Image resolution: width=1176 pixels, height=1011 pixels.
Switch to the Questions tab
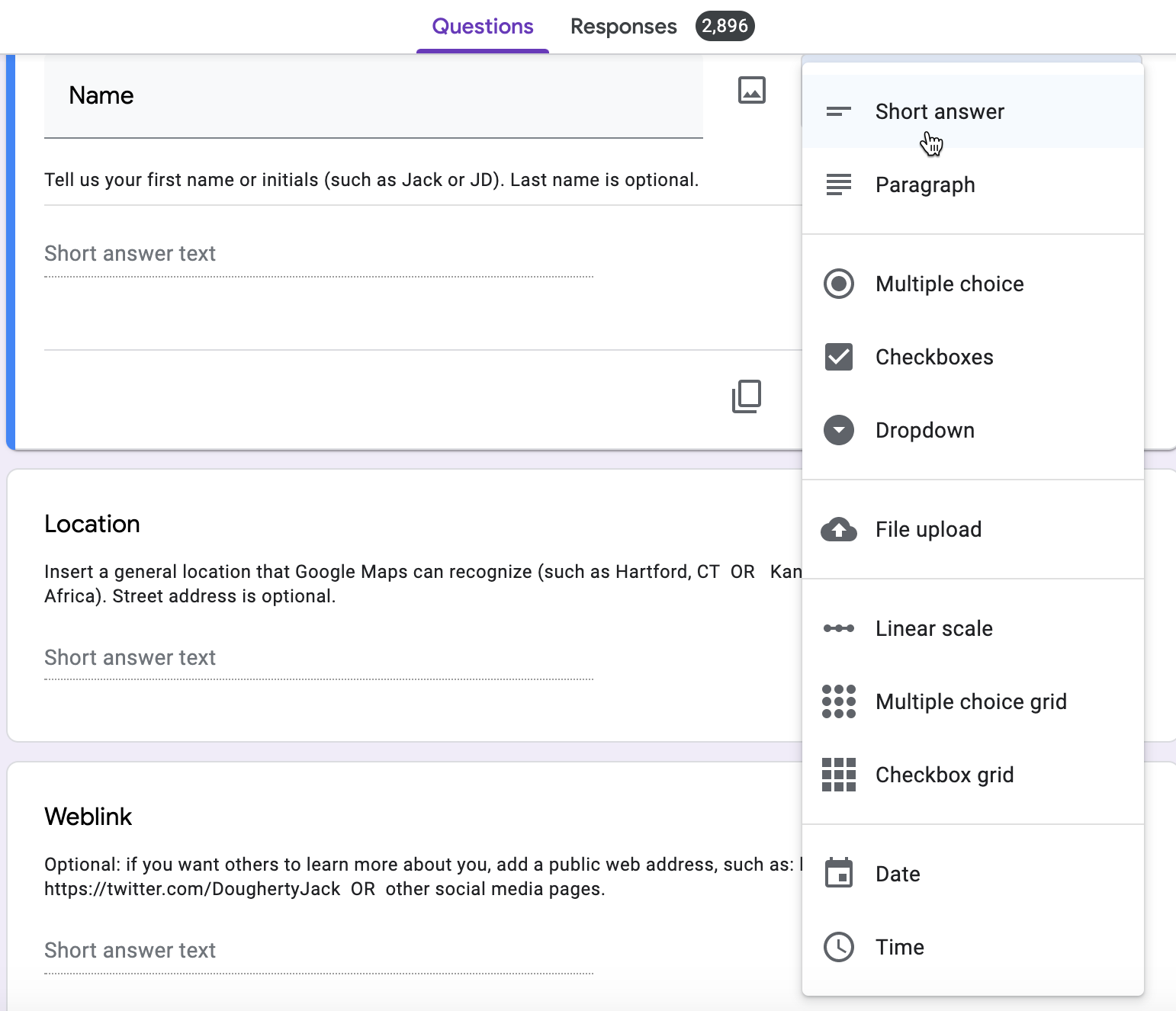483,27
